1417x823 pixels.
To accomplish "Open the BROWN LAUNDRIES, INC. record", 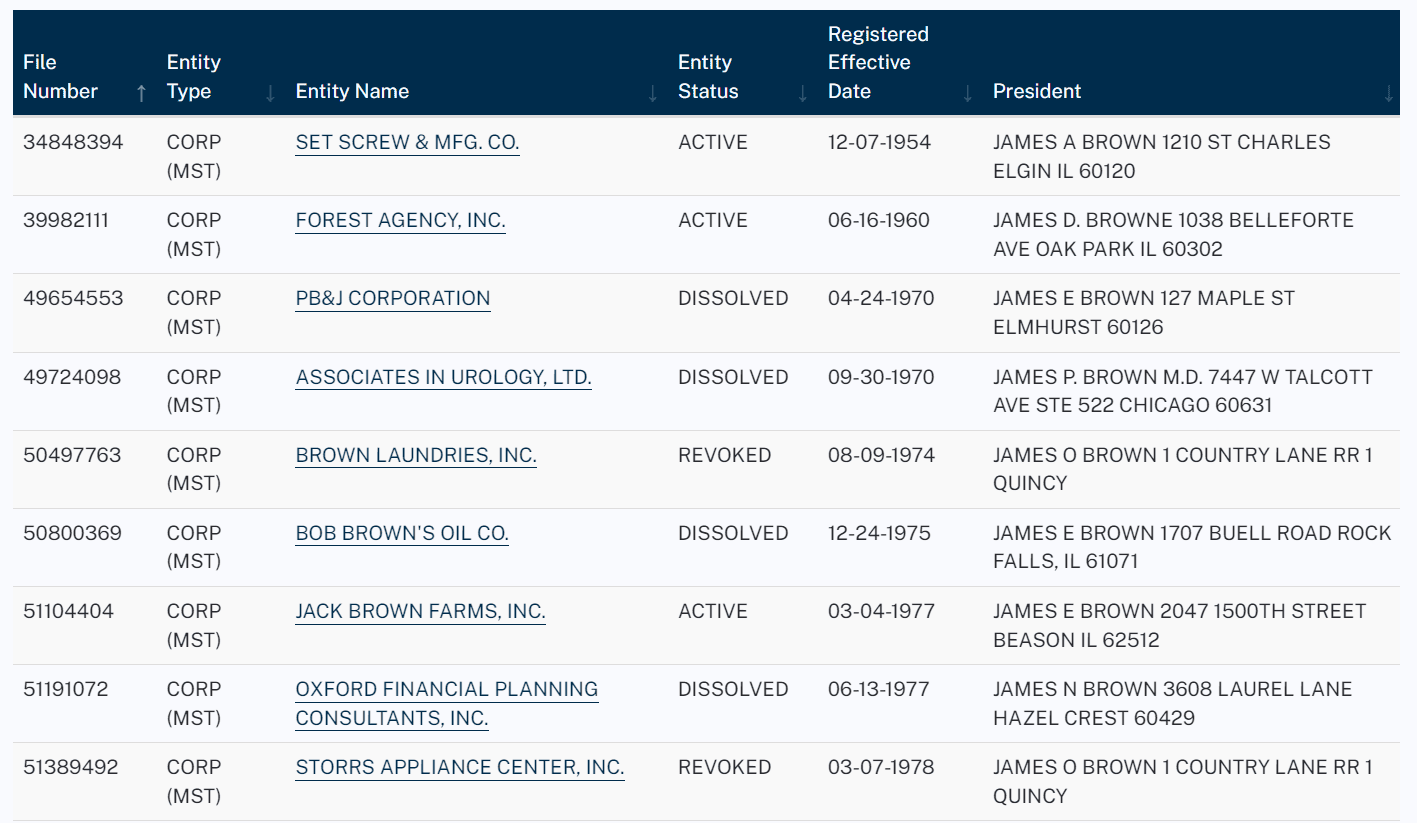I will pyautogui.click(x=415, y=455).
